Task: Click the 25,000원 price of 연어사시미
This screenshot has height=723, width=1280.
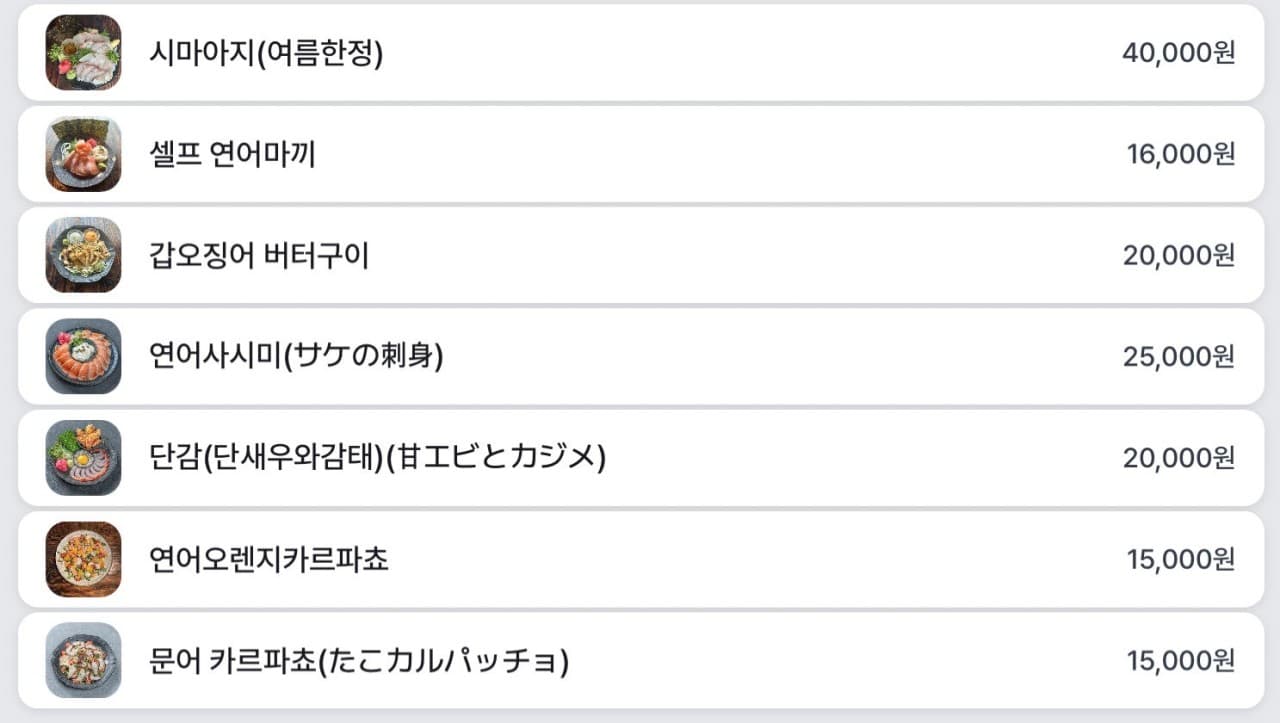Action: [1179, 356]
